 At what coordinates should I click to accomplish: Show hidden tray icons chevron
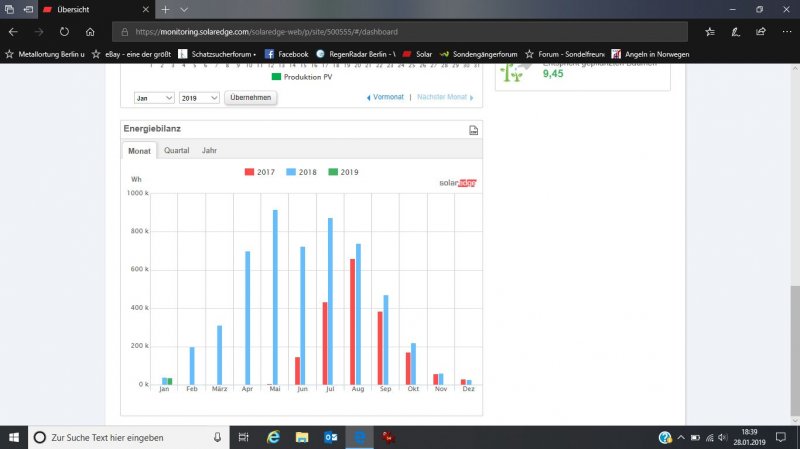681,437
